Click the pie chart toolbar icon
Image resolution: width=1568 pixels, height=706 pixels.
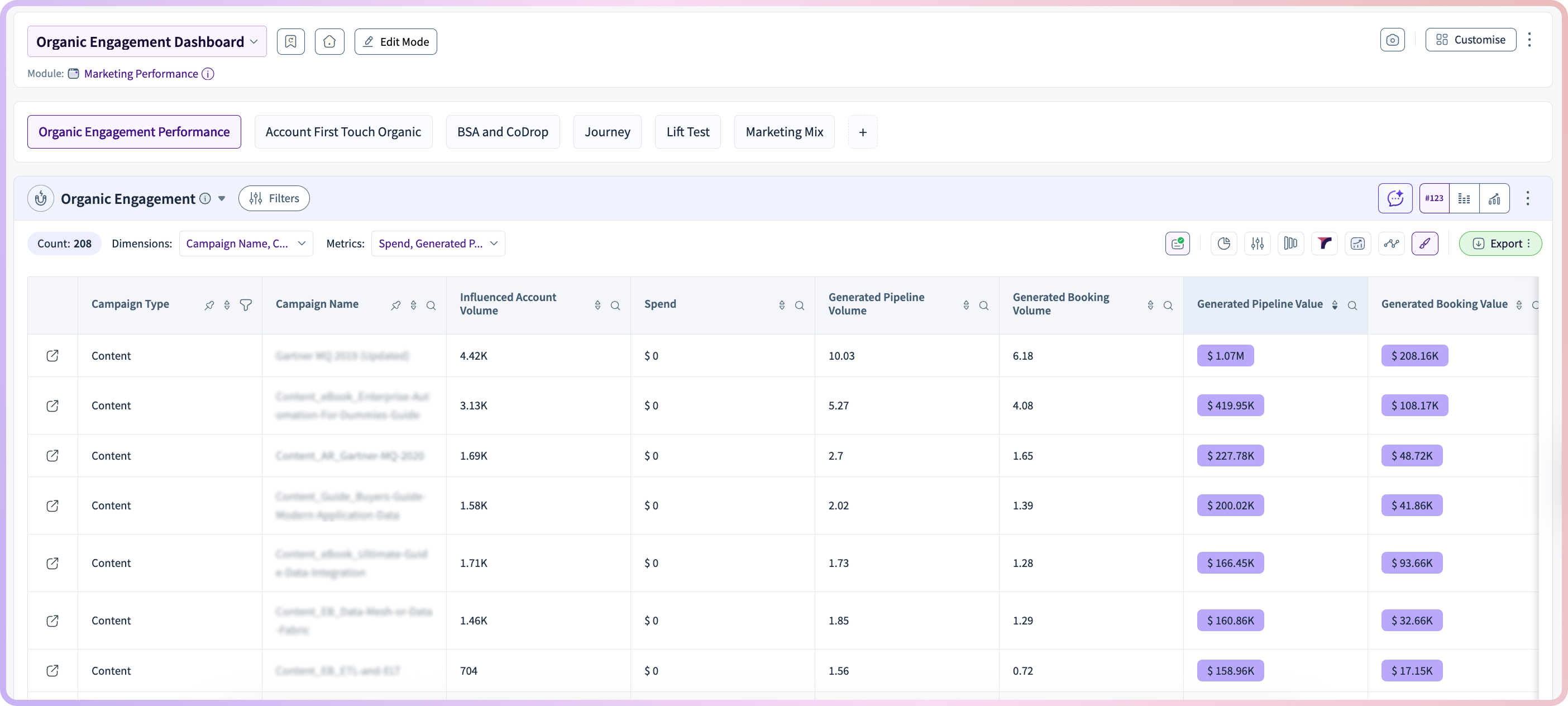[1223, 244]
